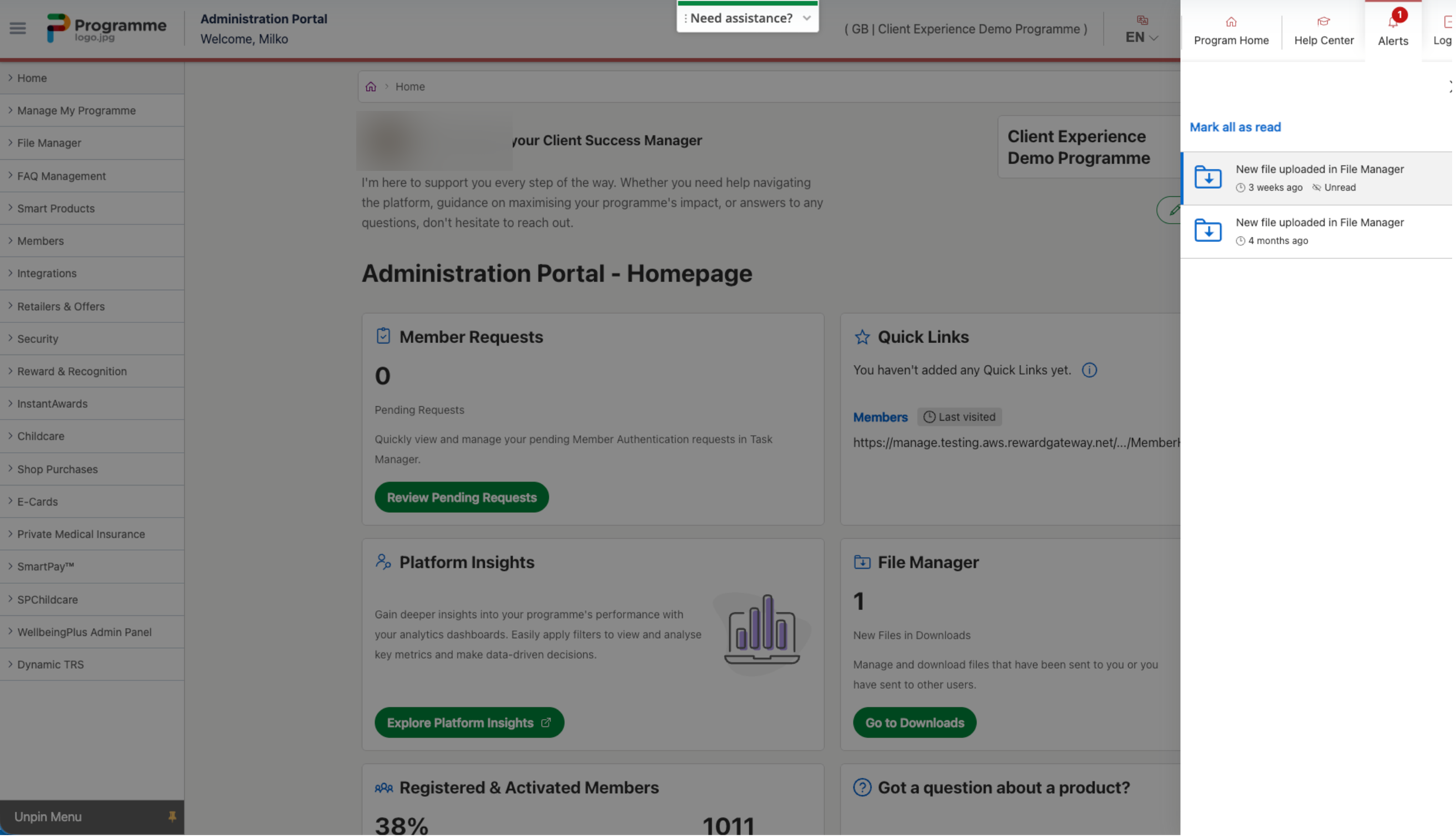Click Quick Links info icon
1456x839 pixels.
click(x=1089, y=371)
